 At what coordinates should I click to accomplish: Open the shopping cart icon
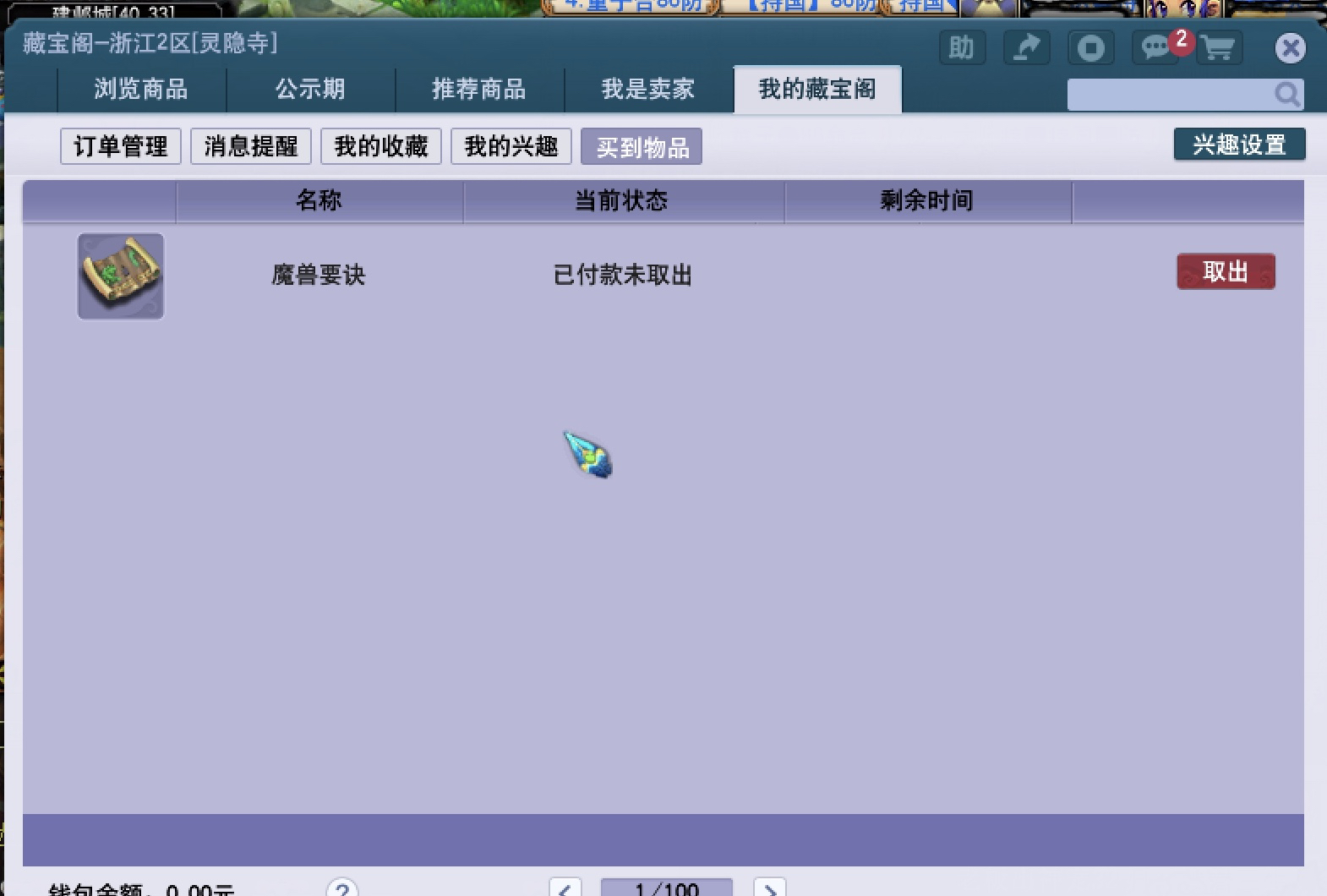pyautogui.click(x=1218, y=48)
